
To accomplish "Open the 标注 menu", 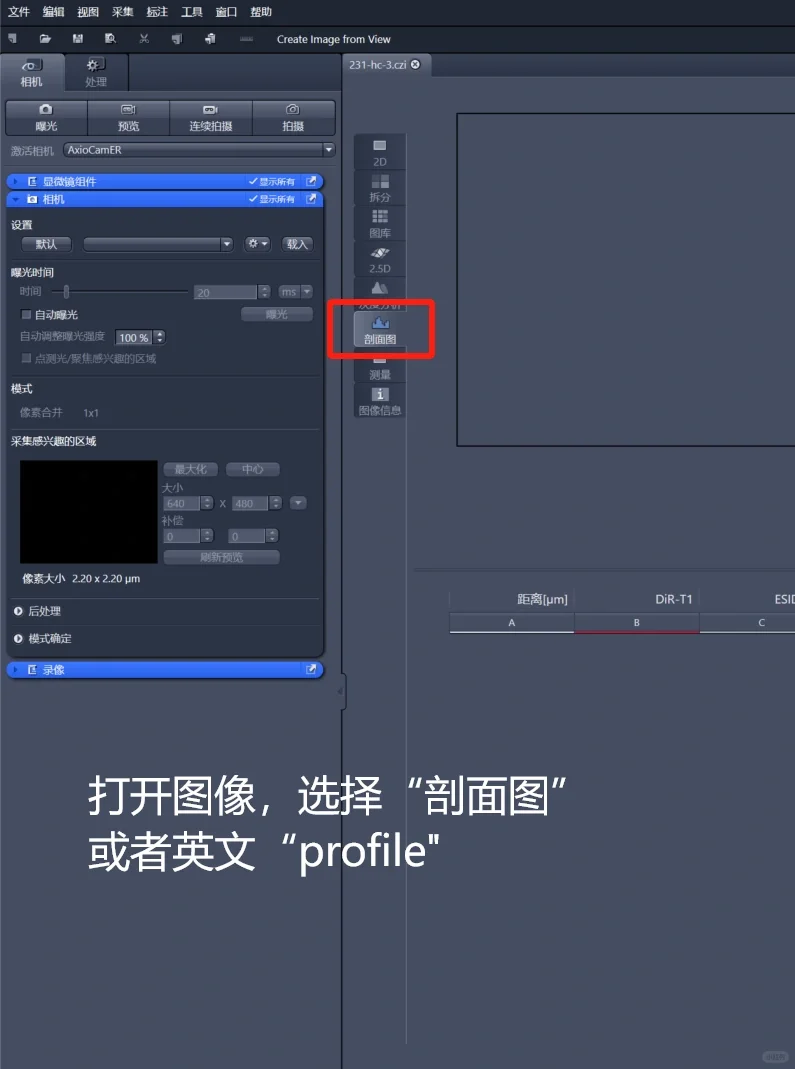I will coord(158,12).
